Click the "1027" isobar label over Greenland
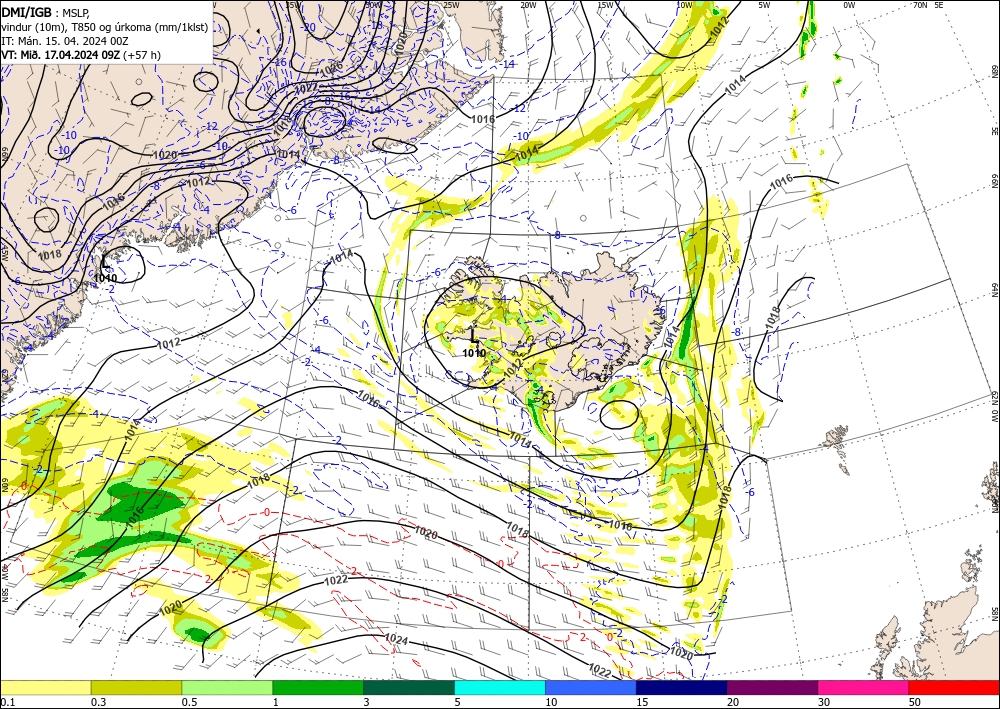Viewport: 1000px width, 709px height. tap(307, 88)
